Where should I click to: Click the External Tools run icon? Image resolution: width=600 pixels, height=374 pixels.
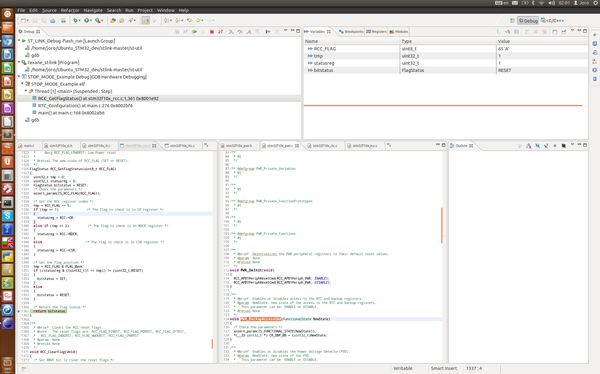point(98,21)
